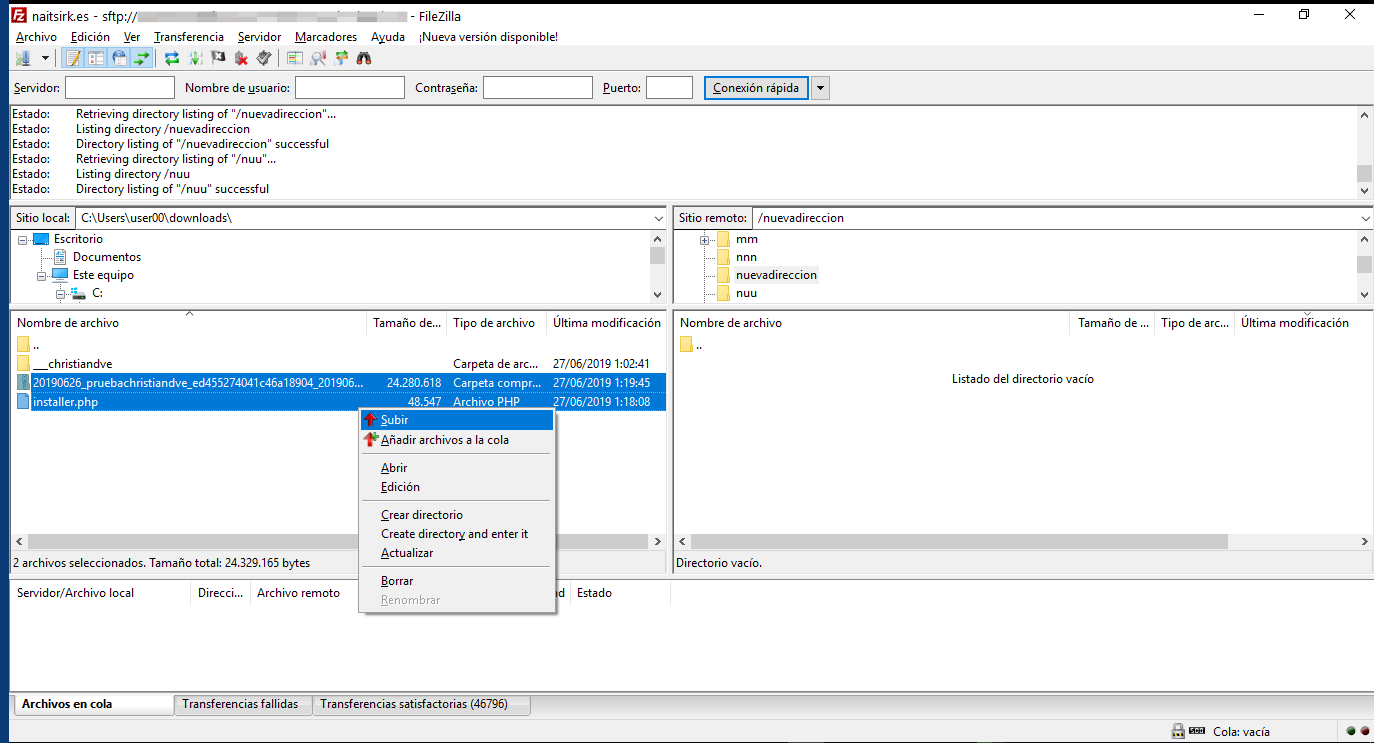Sort local list by Tipo de archivo
The width and height of the screenshot is (1374, 743).
click(x=496, y=323)
